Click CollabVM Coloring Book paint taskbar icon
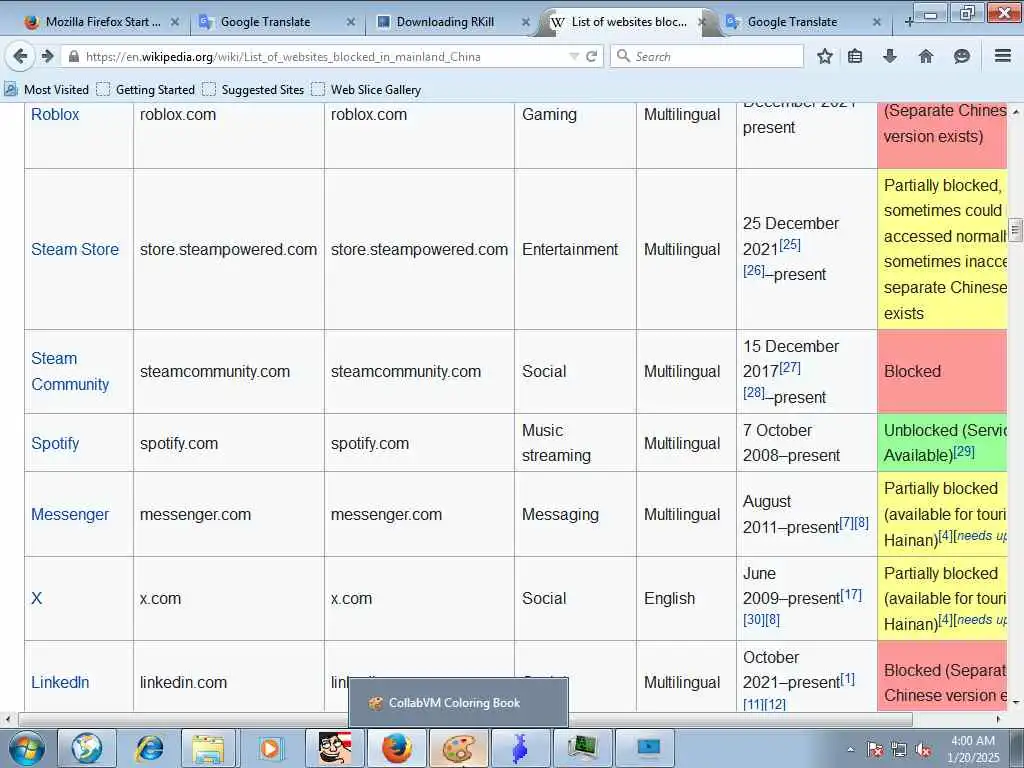1024x768 pixels. pyautogui.click(x=458, y=748)
